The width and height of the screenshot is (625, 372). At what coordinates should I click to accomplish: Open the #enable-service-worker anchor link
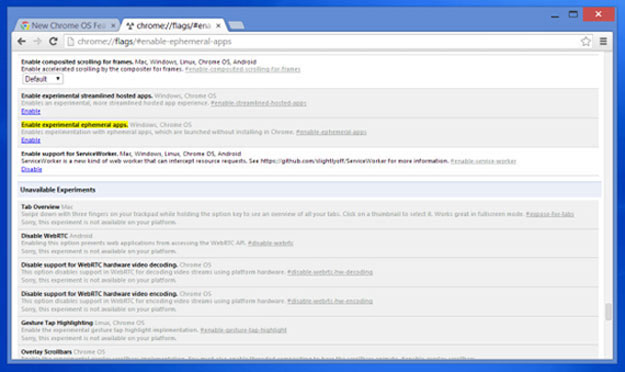pyautogui.click(x=483, y=161)
